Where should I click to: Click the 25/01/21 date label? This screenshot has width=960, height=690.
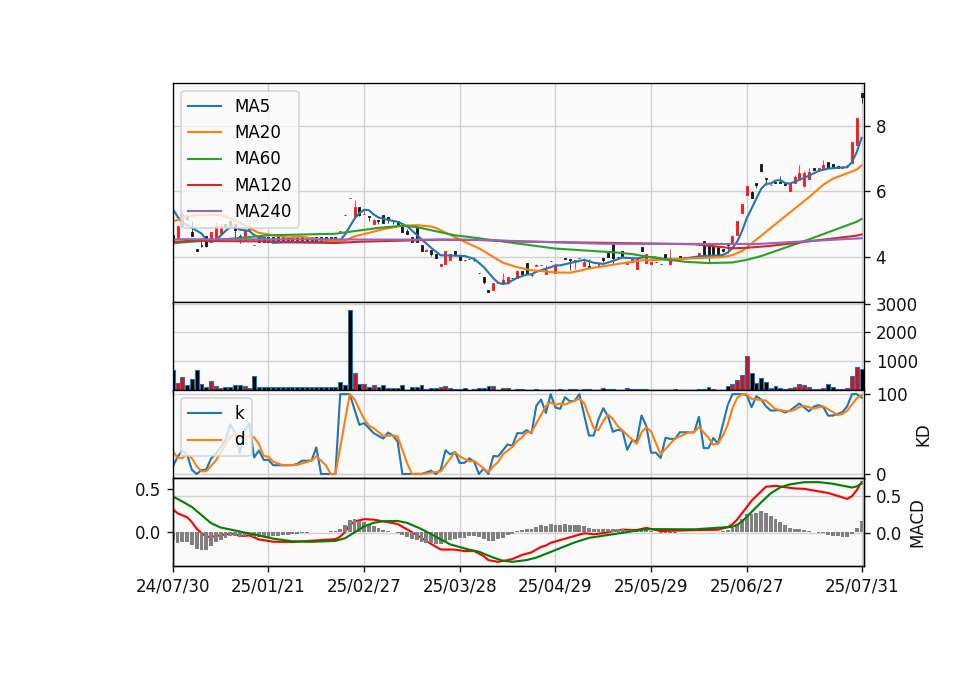tap(268, 586)
